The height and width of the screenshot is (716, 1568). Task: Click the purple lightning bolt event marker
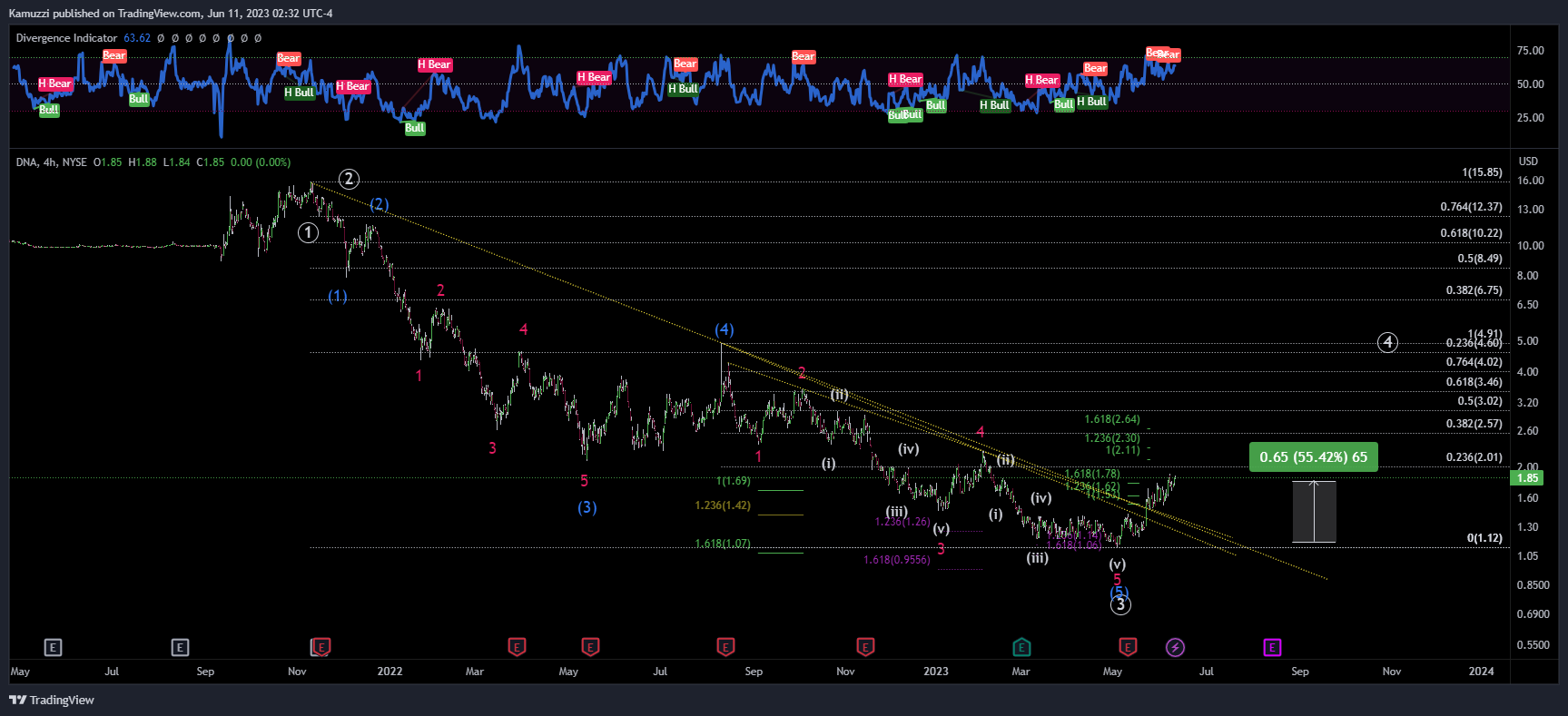1175,647
